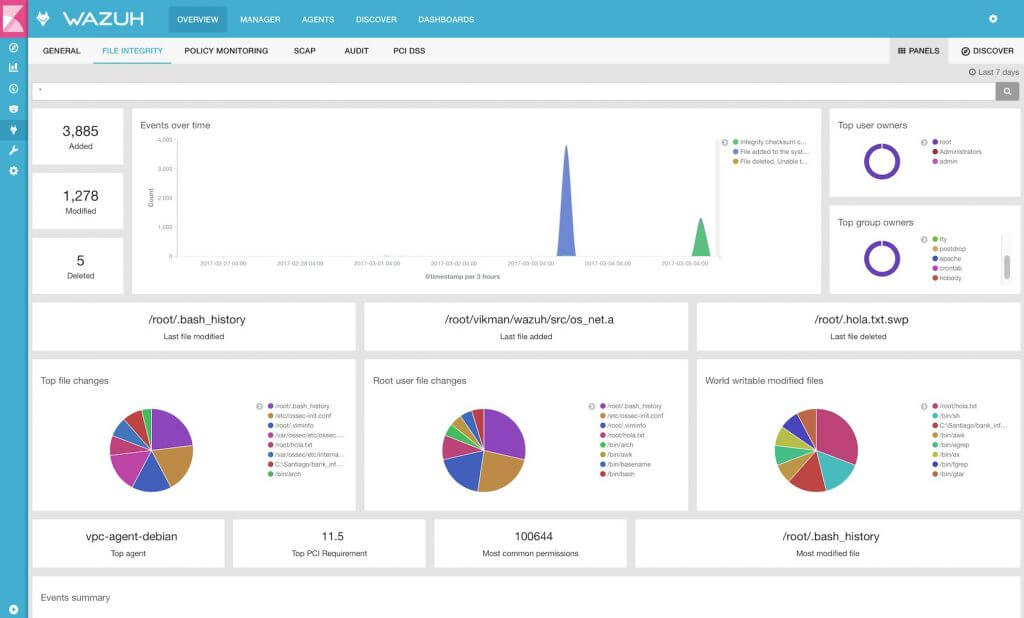Click the /root/hola.txt swatch in World writable legend
This screenshot has height=618, width=1024.
pyautogui.click(x=935, y=406)
